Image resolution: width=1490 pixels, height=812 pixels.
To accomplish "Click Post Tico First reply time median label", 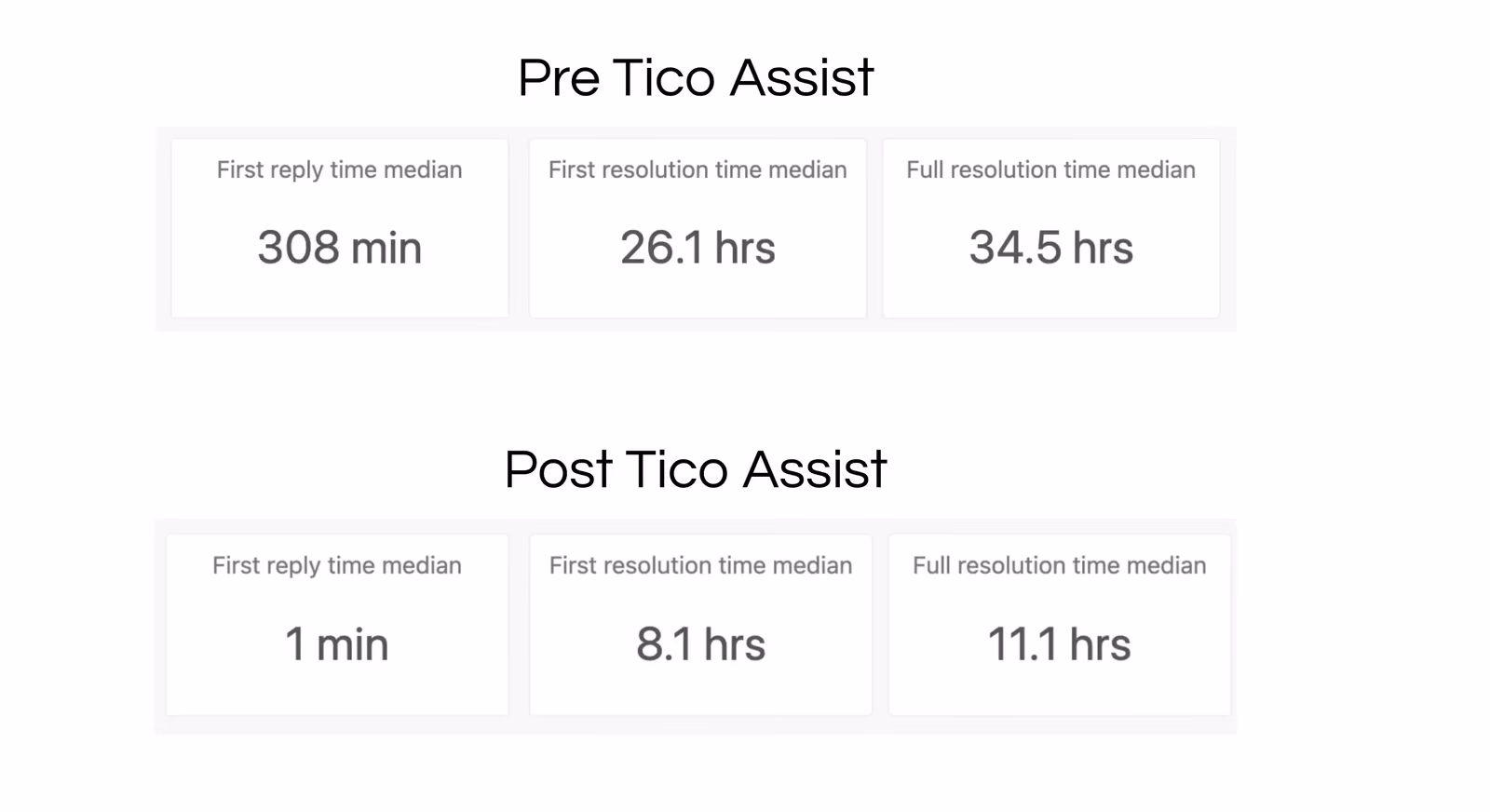I will pos(336,566).
